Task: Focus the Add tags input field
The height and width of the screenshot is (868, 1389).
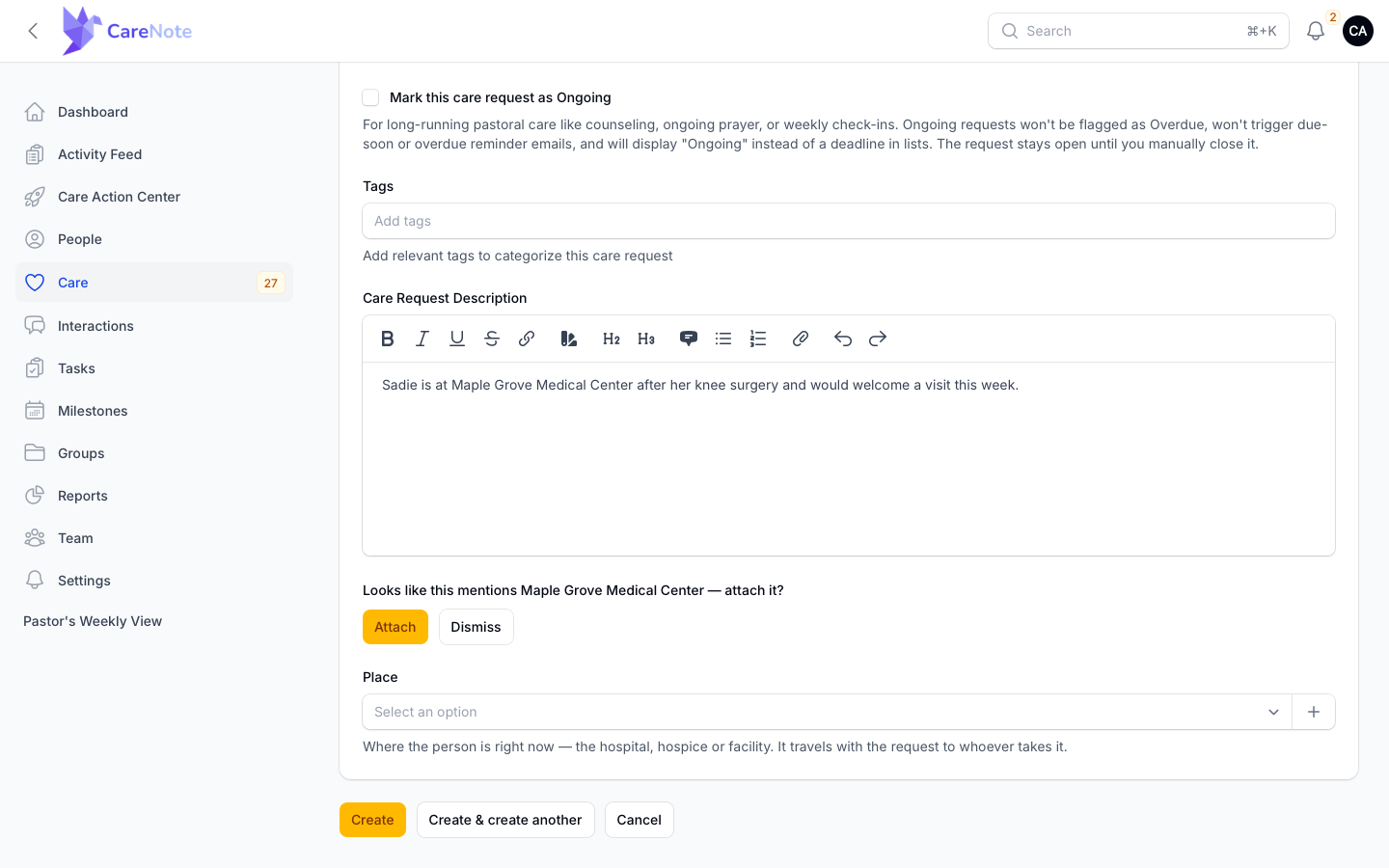Action: click(x=849, y=221)
